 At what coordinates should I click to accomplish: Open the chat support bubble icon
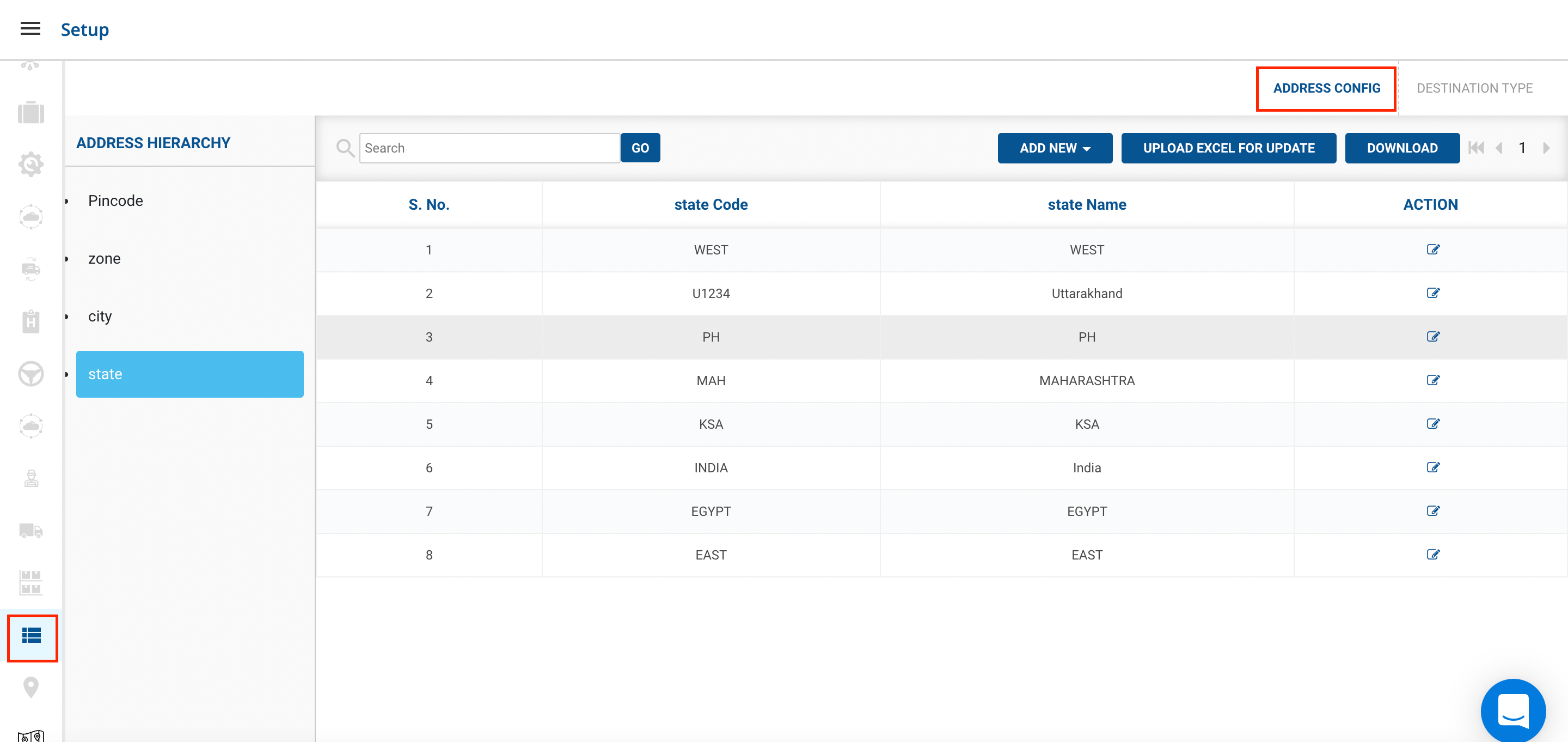[1512, 710]
